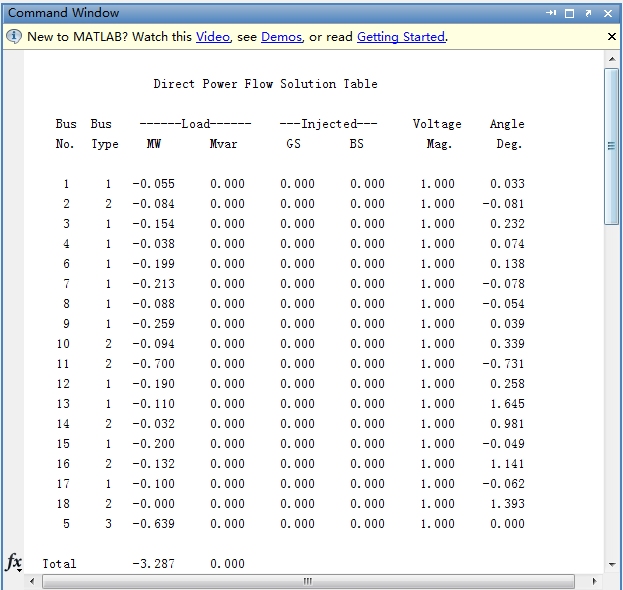Click the '---Injected---' column header
Image resolution: width=623 pixels, height=590 pixels.
tap(329, 124)
